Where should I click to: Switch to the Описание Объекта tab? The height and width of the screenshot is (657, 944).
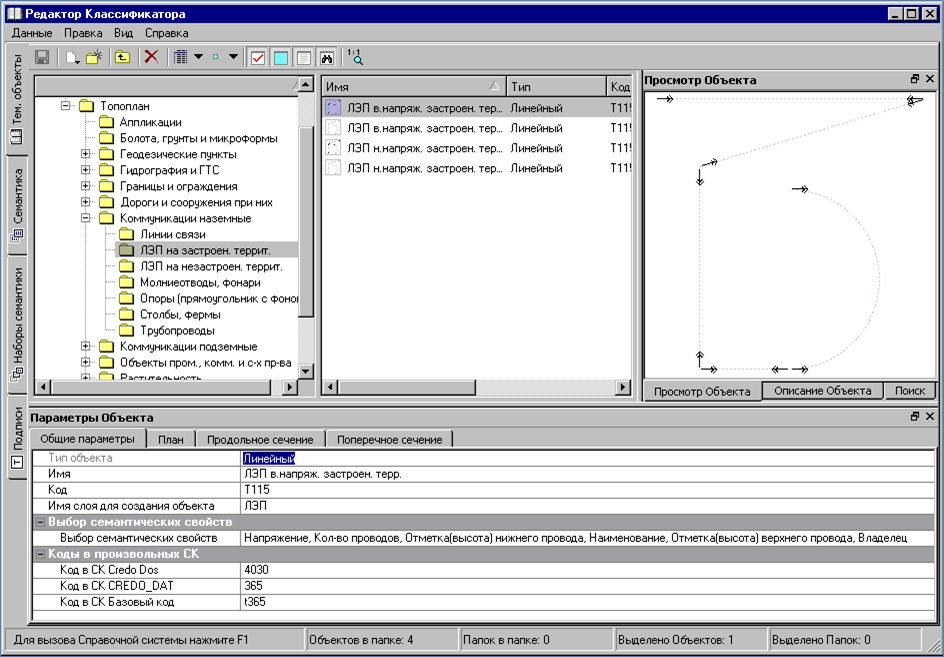pyautogui.click(x=822, y=391)
